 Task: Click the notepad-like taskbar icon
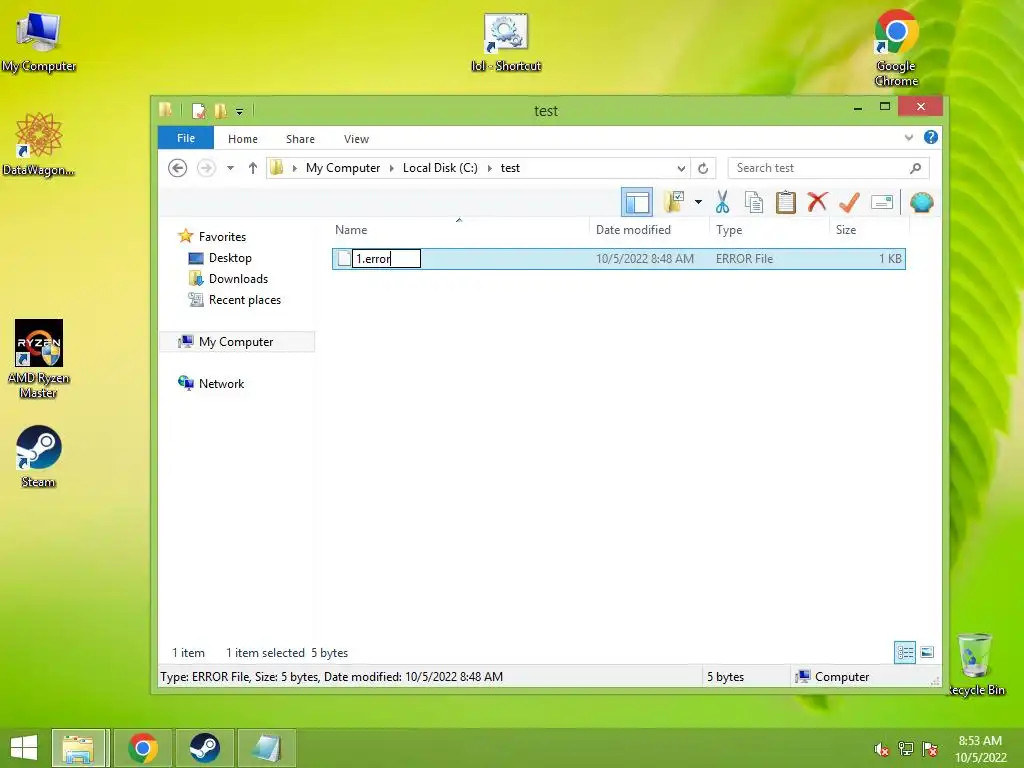click(266, 748)
